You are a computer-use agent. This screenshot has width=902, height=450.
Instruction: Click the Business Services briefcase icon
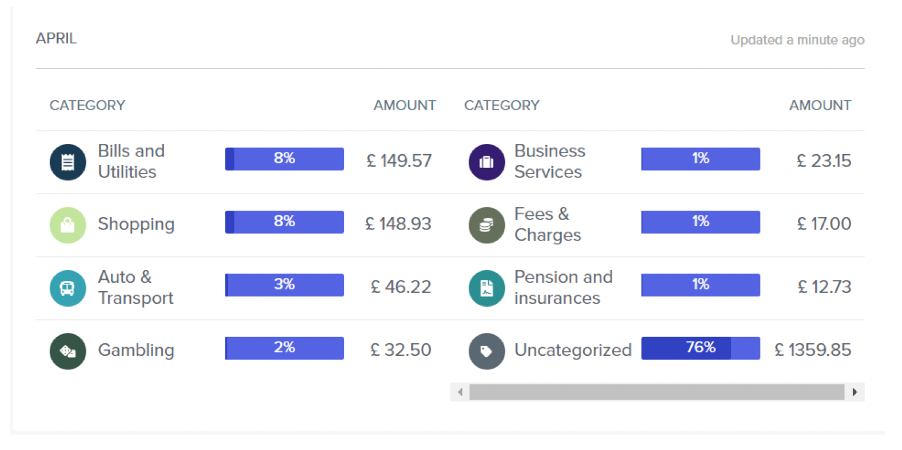click(x=486, y=161)
